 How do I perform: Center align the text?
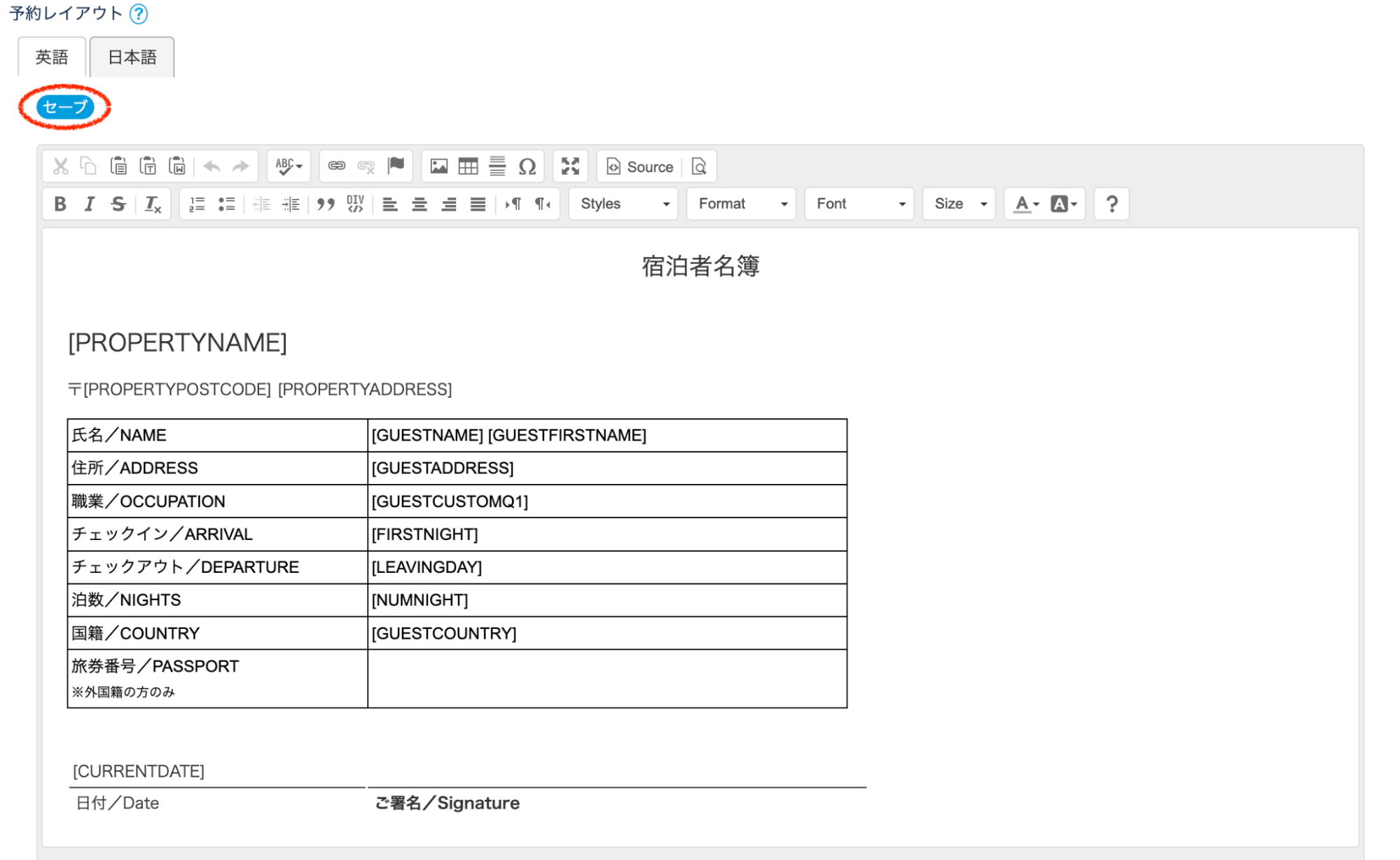tap(420, 204)
